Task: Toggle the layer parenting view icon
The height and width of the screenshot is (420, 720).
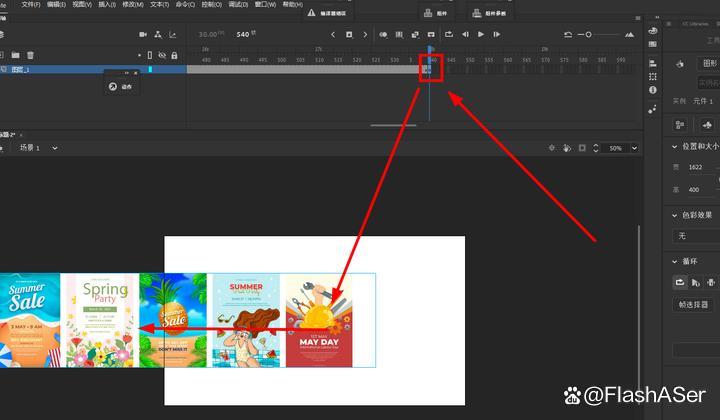Action: point(158,34)
